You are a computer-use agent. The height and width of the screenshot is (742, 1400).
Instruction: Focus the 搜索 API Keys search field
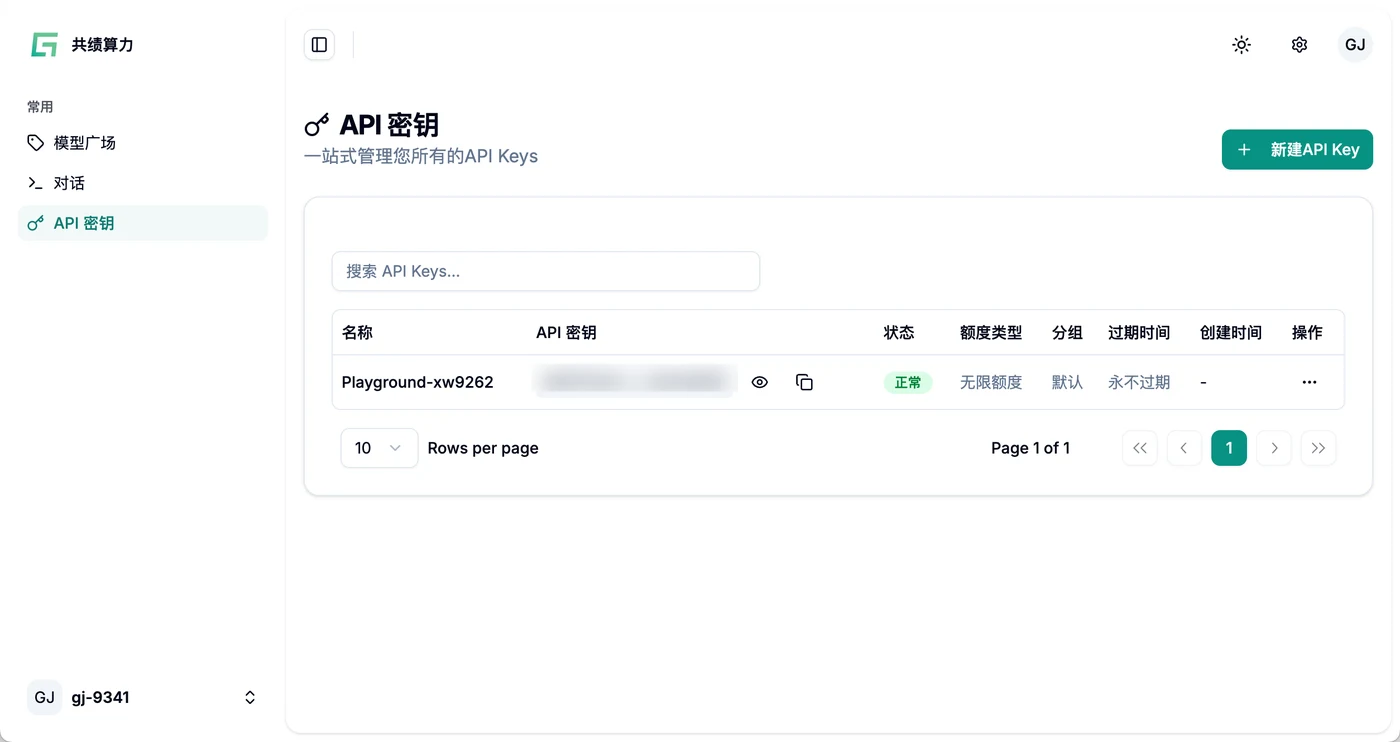(546, 271)
